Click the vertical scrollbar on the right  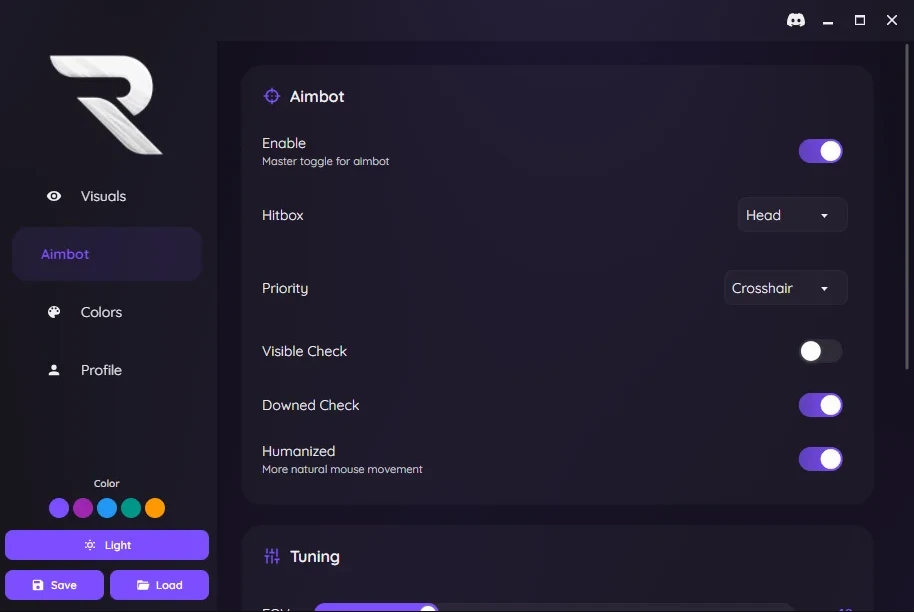tap(908, 200)
